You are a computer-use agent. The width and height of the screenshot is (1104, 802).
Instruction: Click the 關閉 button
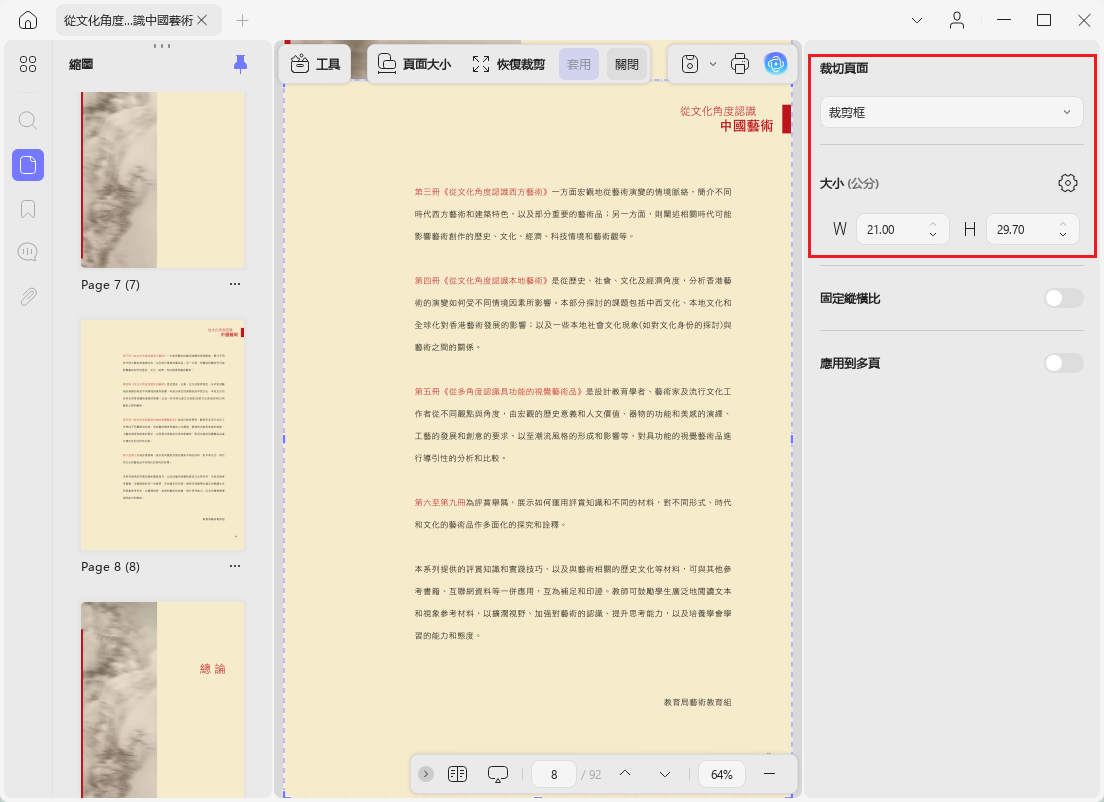point(627,64)
